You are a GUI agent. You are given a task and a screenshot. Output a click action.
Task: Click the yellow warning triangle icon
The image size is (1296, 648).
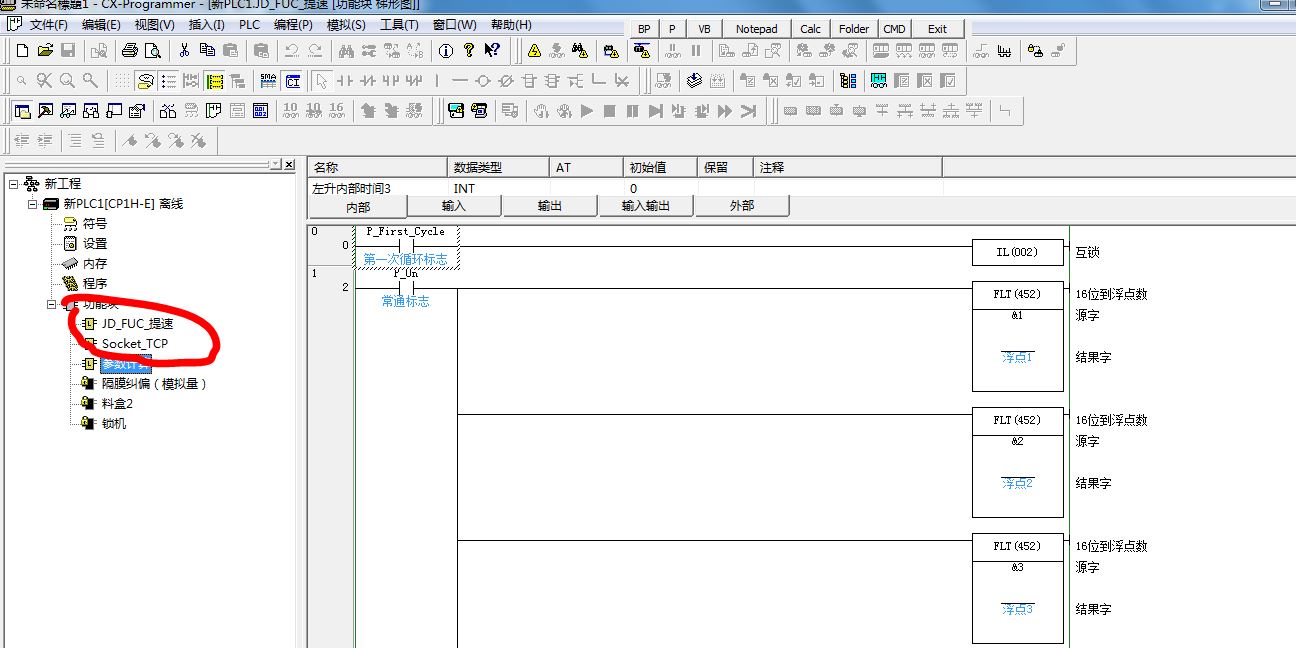click(534, 50)
